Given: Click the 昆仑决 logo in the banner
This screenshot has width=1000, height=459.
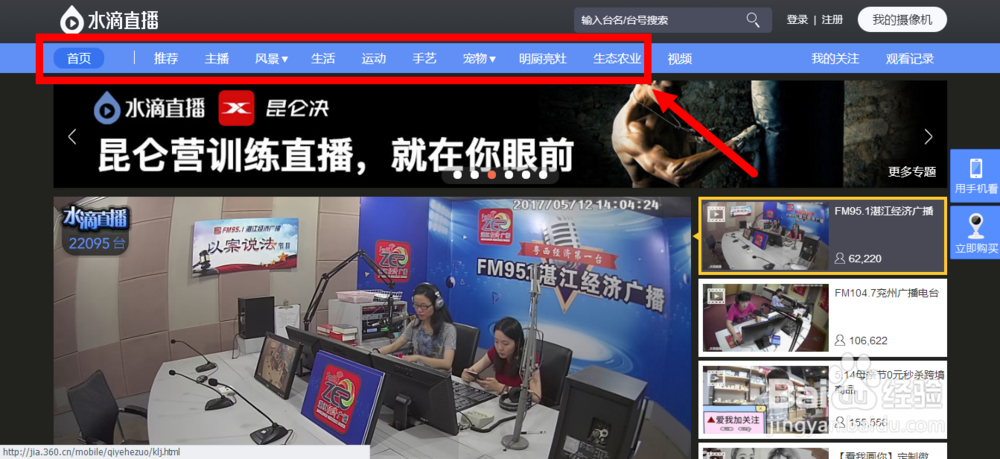Looking at the screenshot, I should click(x=274, y=108).
